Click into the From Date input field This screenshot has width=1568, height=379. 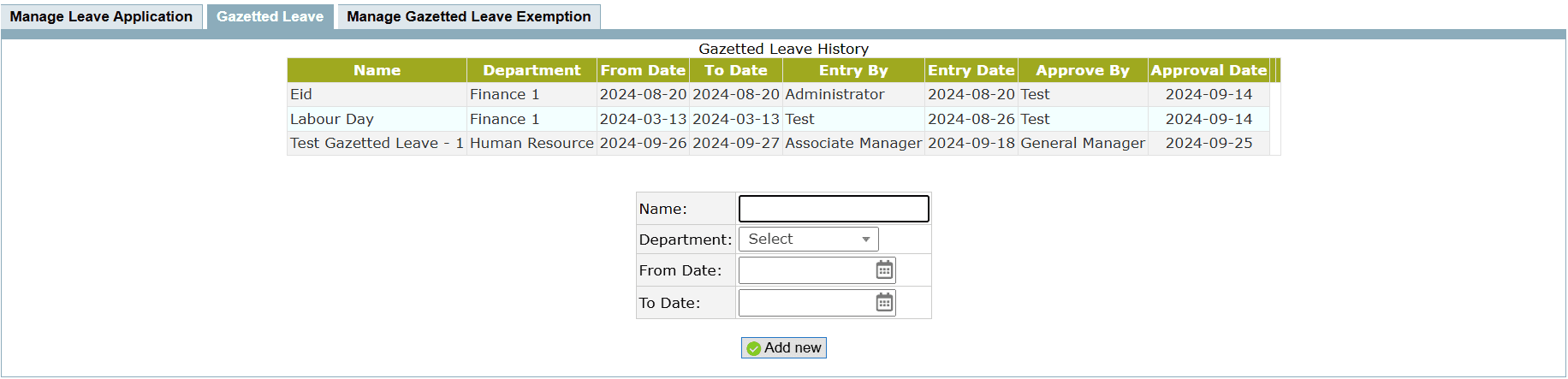pyautogui.click(x=805, y=270)
